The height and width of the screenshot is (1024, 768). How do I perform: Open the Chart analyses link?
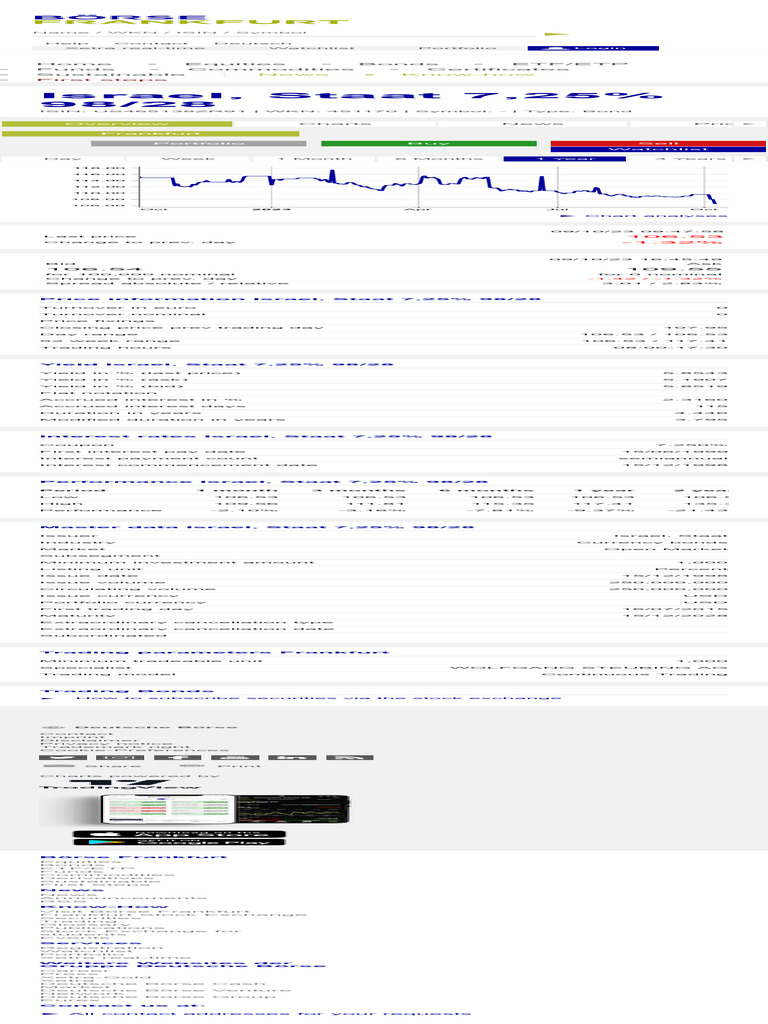[643, 216]
